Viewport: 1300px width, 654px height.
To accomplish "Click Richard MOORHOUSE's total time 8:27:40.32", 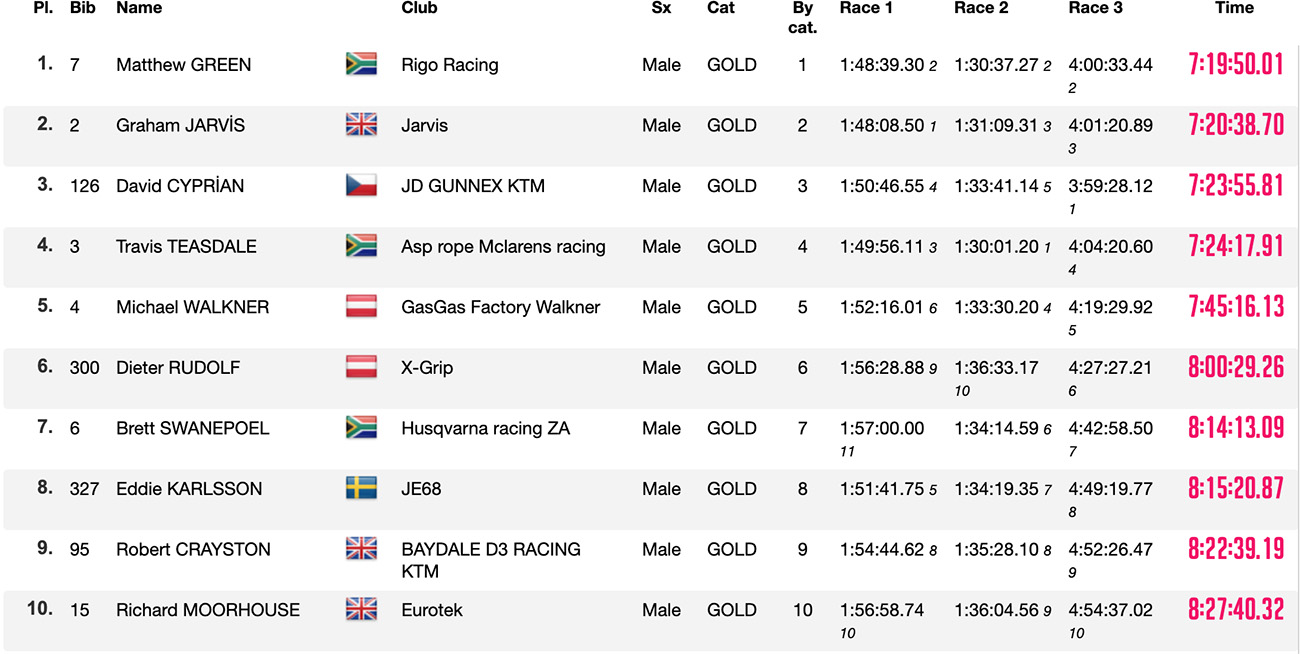I will pyautogui.click(x=1236, y=610).
